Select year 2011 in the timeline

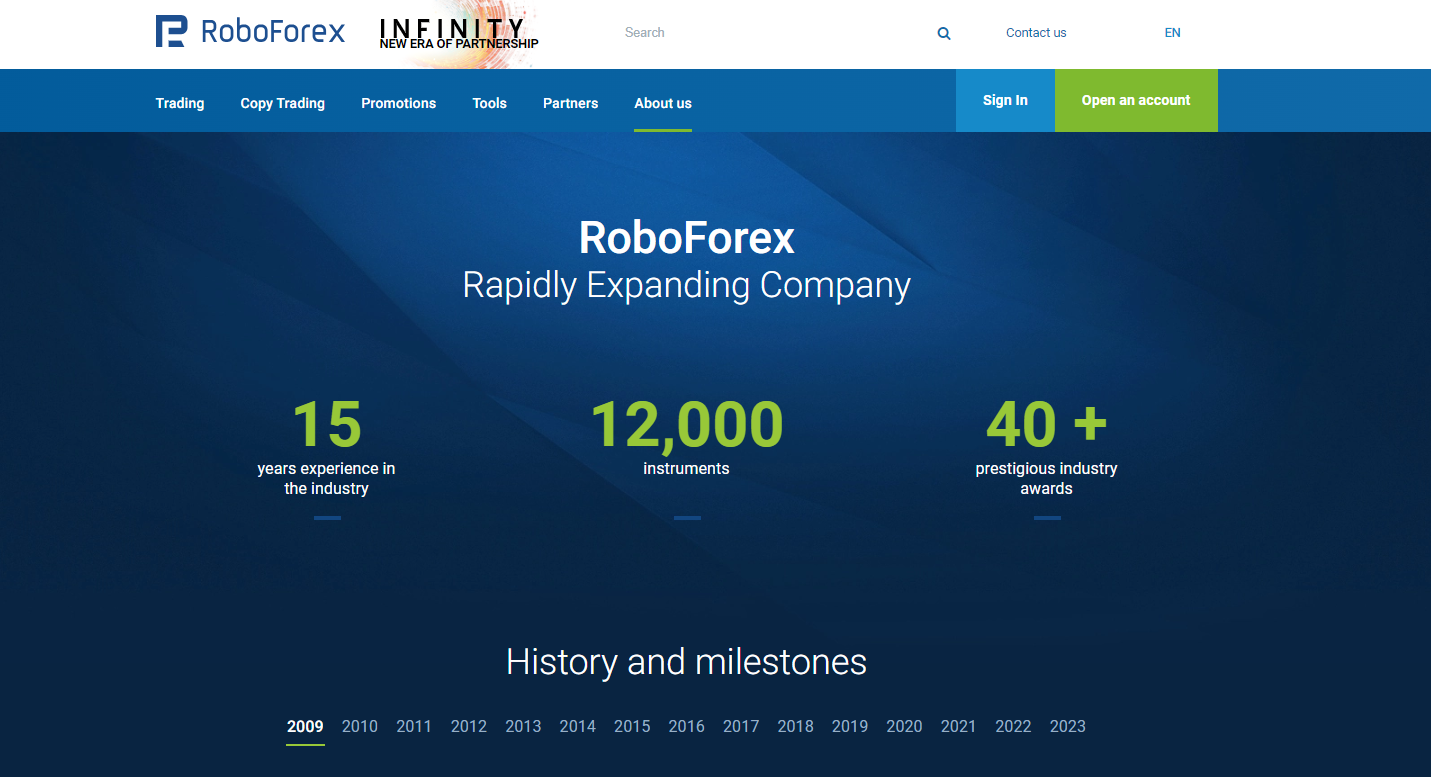(x=414, y=726)
